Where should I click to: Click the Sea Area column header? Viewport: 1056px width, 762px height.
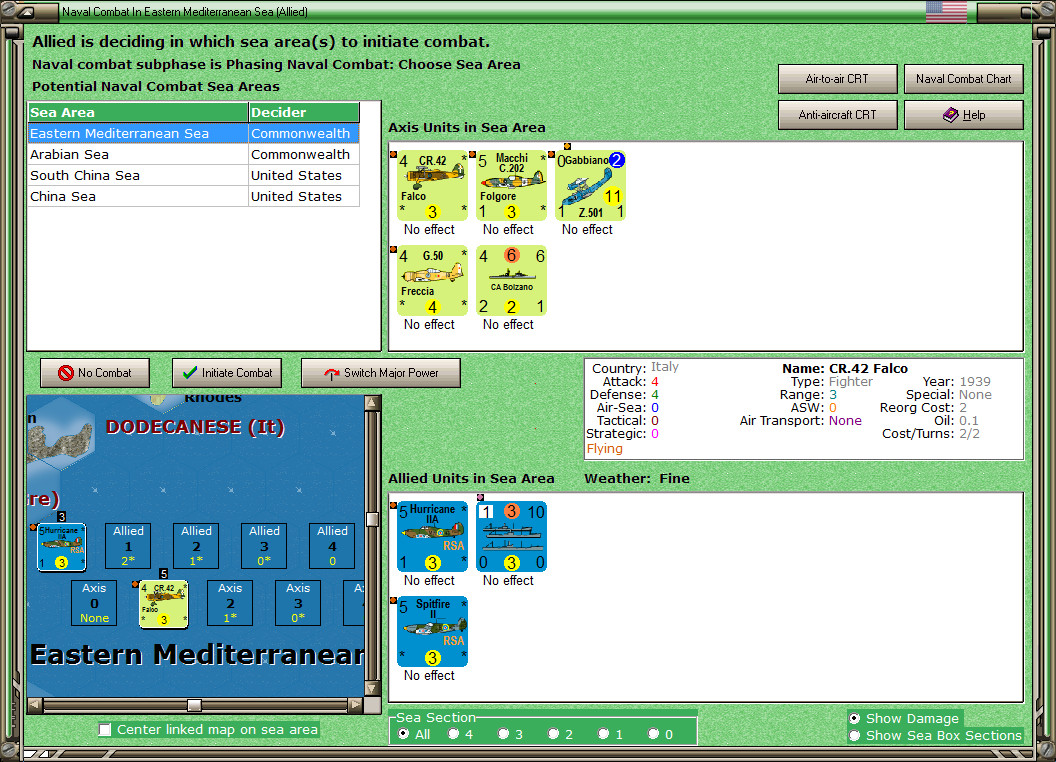[x=138, y=113]
